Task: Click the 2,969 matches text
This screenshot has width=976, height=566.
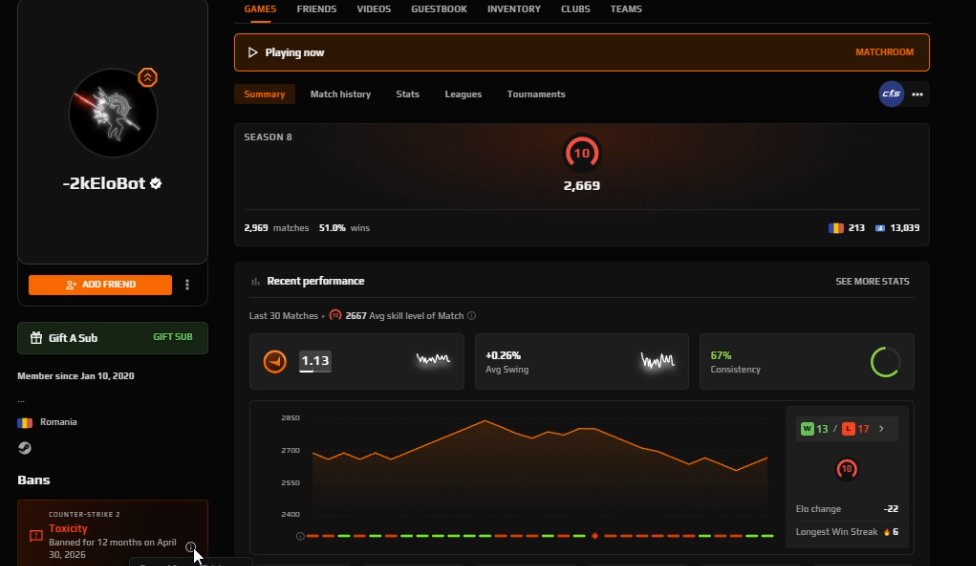Action: pos(276,228)
